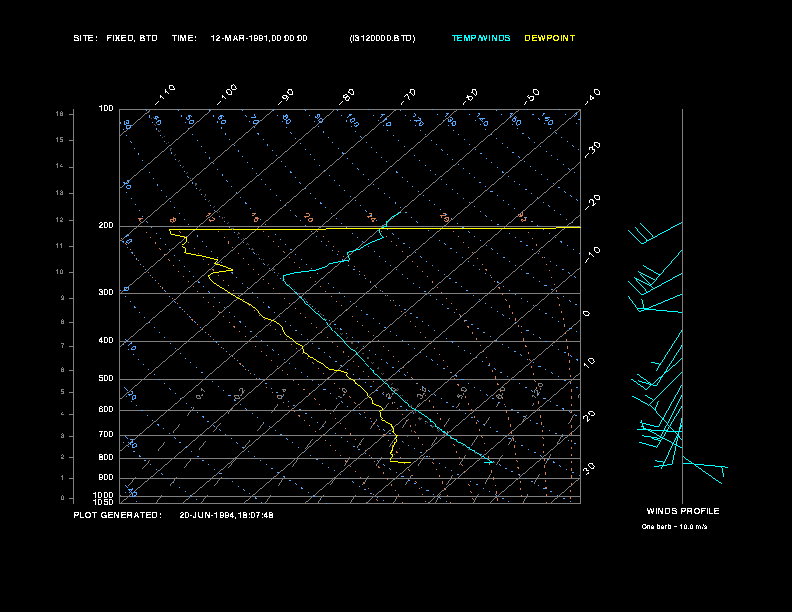Click the 600 pressure level label
The image size is (792, 612).
106,410
